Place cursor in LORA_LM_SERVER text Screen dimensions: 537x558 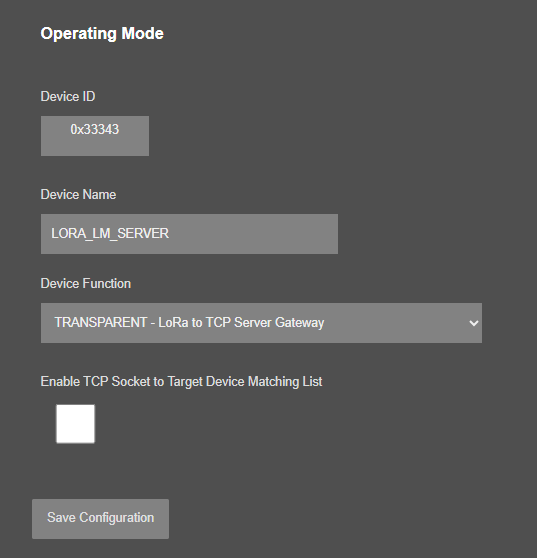(110, 233)
